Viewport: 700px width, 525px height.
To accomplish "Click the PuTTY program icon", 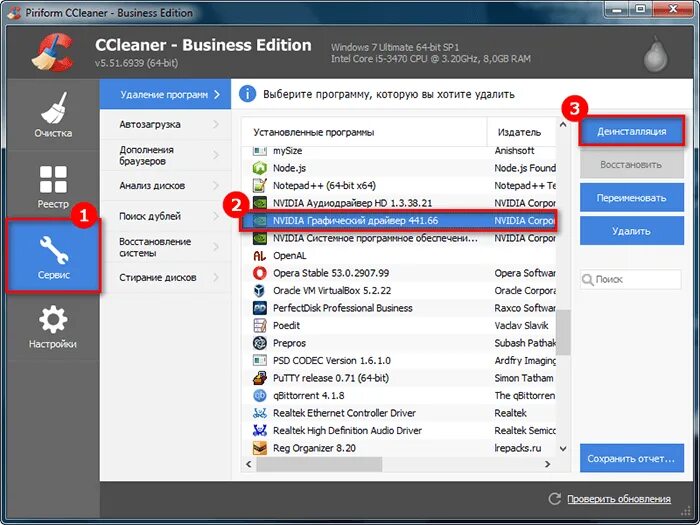I will click(259, 378).
